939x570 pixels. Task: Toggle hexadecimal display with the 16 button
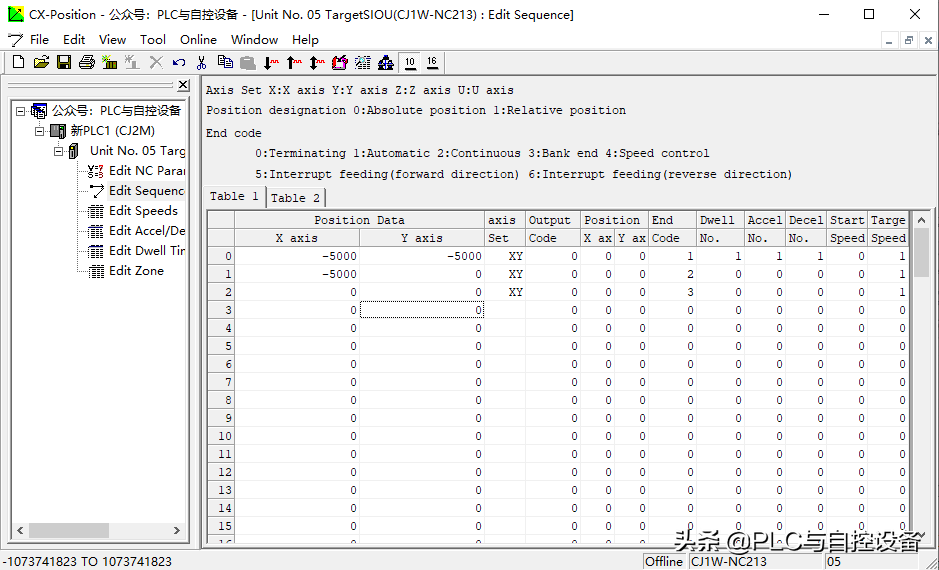[x=432, y=62]
